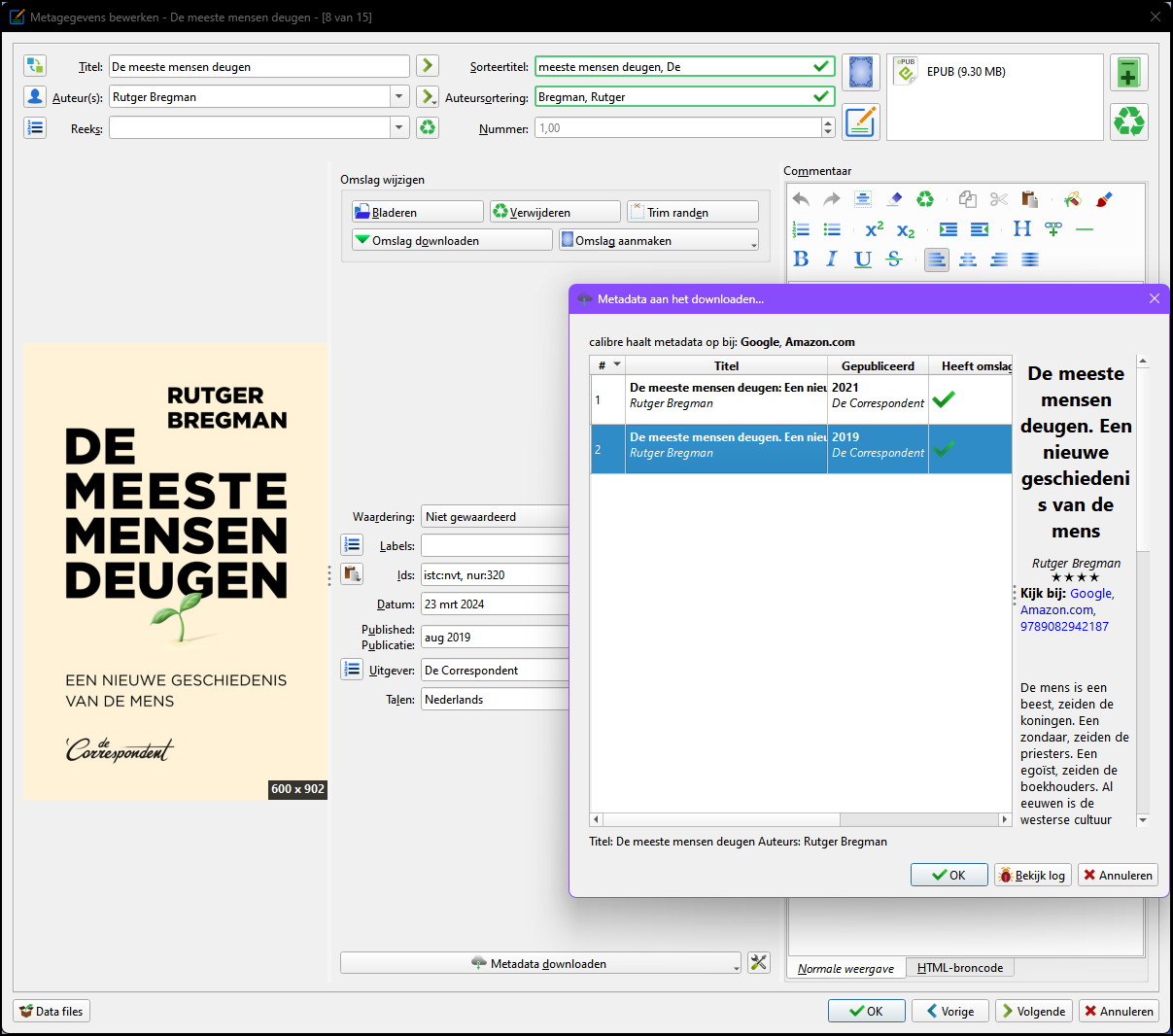Click the background color paint bucket icon
The height and width of the screenshot is (1036, 1173).
1073,199
